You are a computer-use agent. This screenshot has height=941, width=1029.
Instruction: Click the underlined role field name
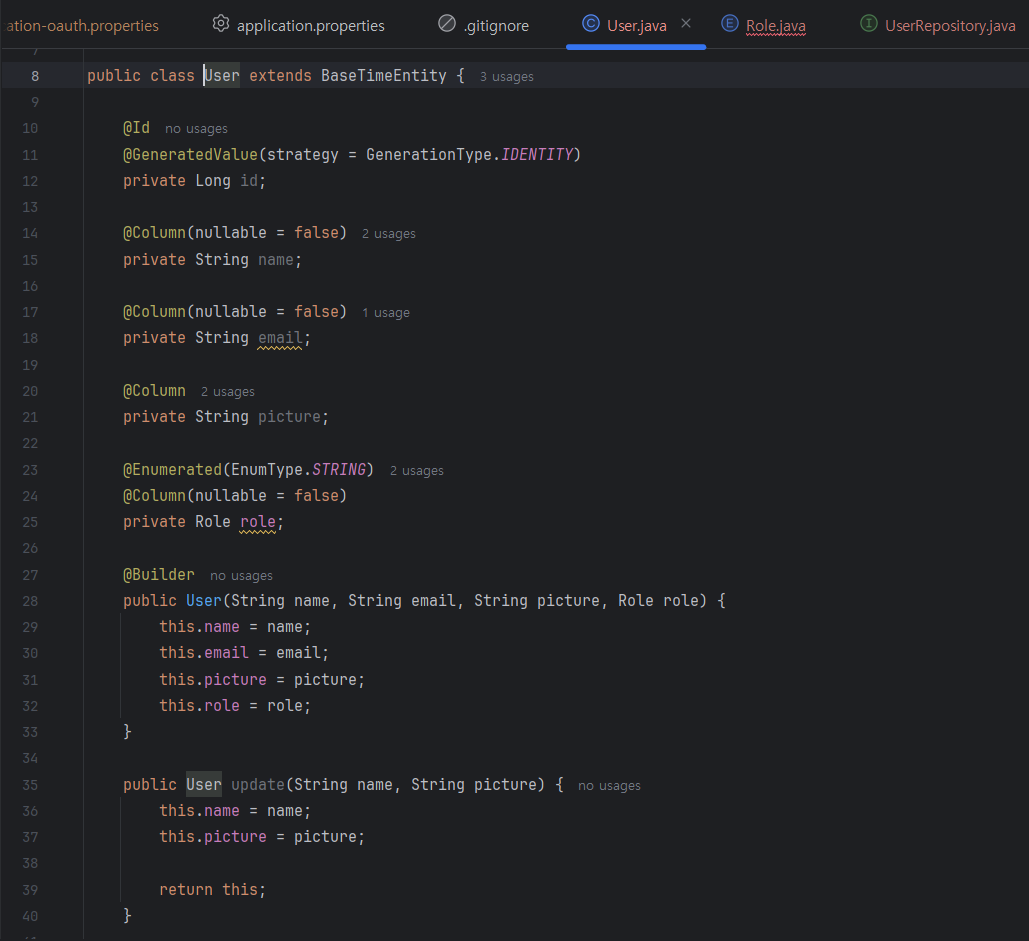[x=258, y=522]
